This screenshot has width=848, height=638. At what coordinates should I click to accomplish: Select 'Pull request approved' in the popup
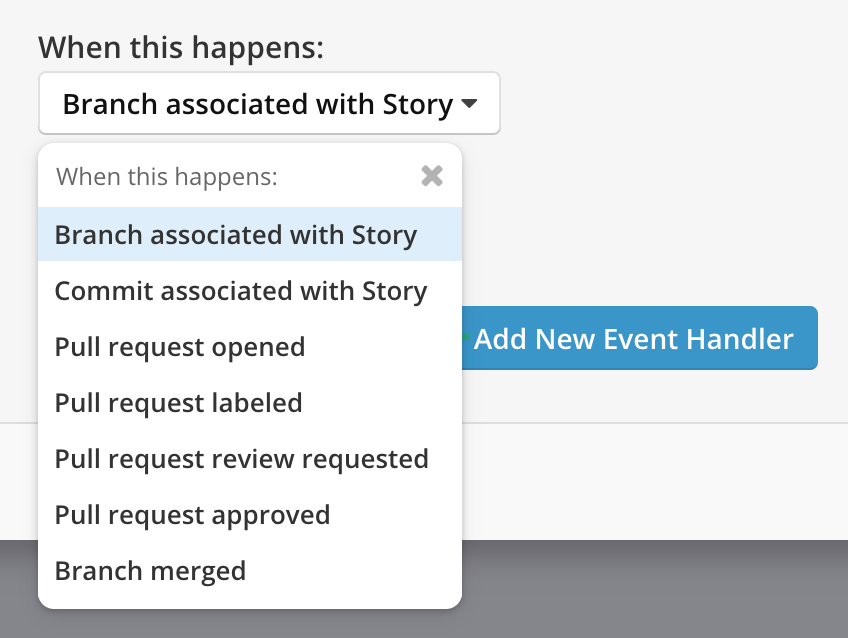point(192,515)
